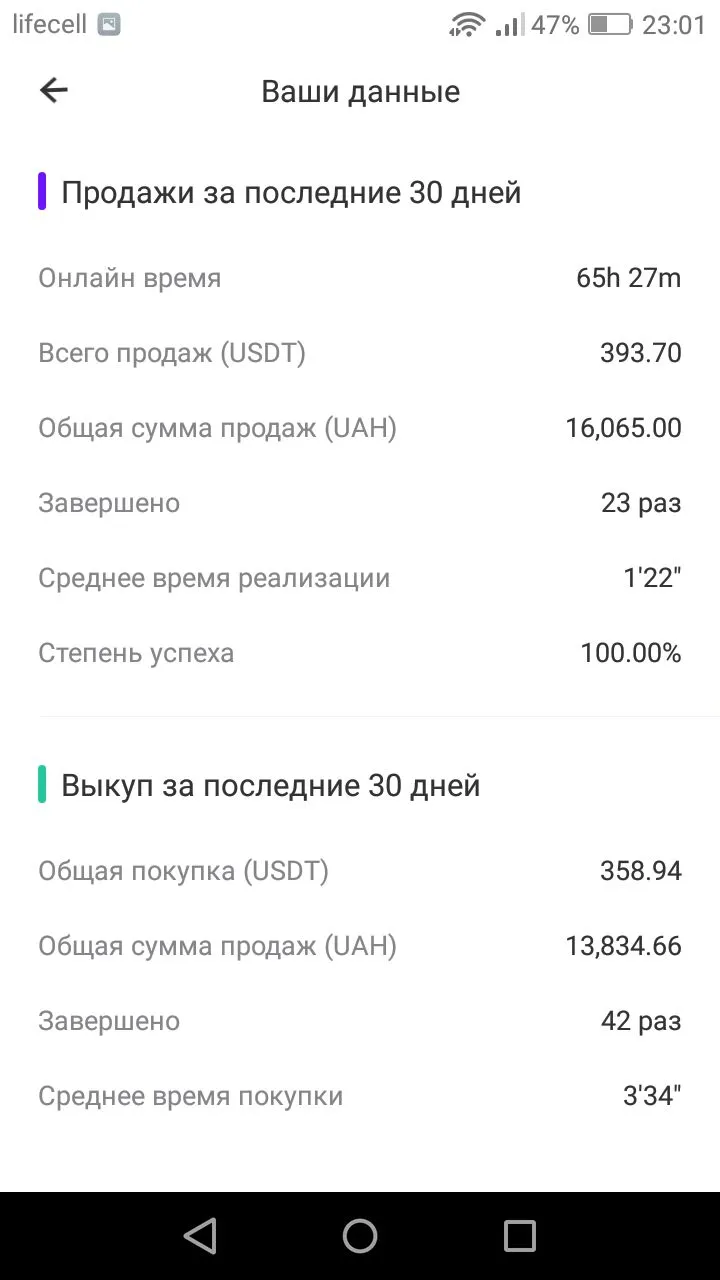The height and width of the screenshot is (1280, 720).
Task: Select 'Продажи за последние 30 дней' heading
Action: click(291, 192)
